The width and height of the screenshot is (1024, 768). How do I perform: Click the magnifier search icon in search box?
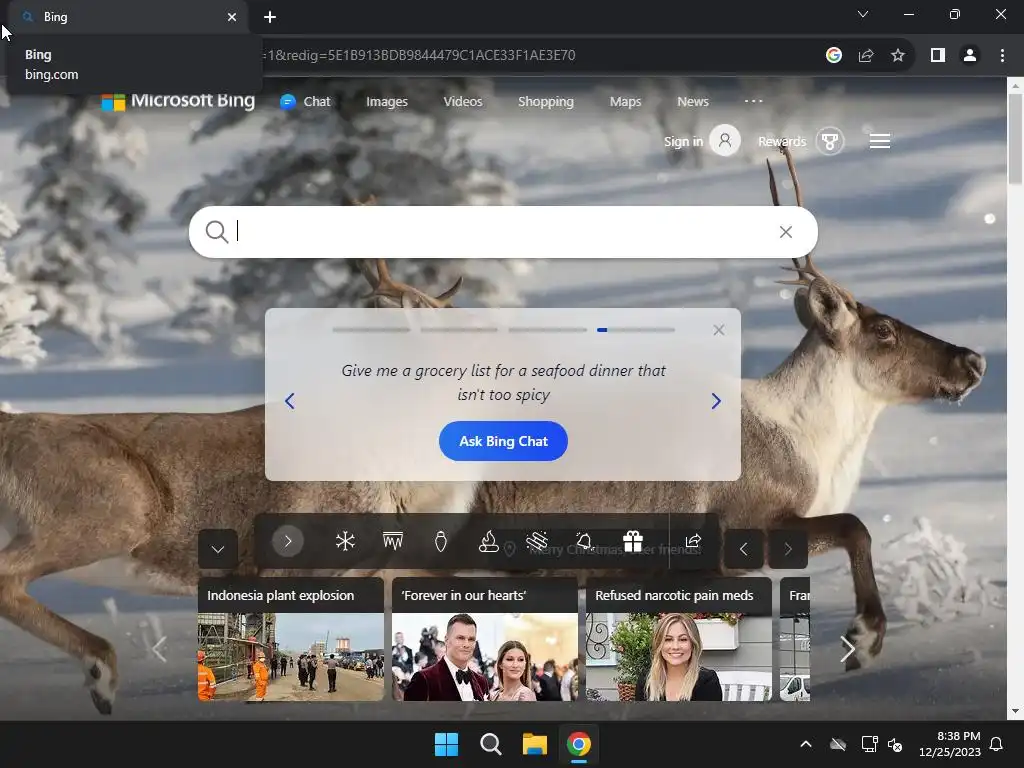click(217, 231)
